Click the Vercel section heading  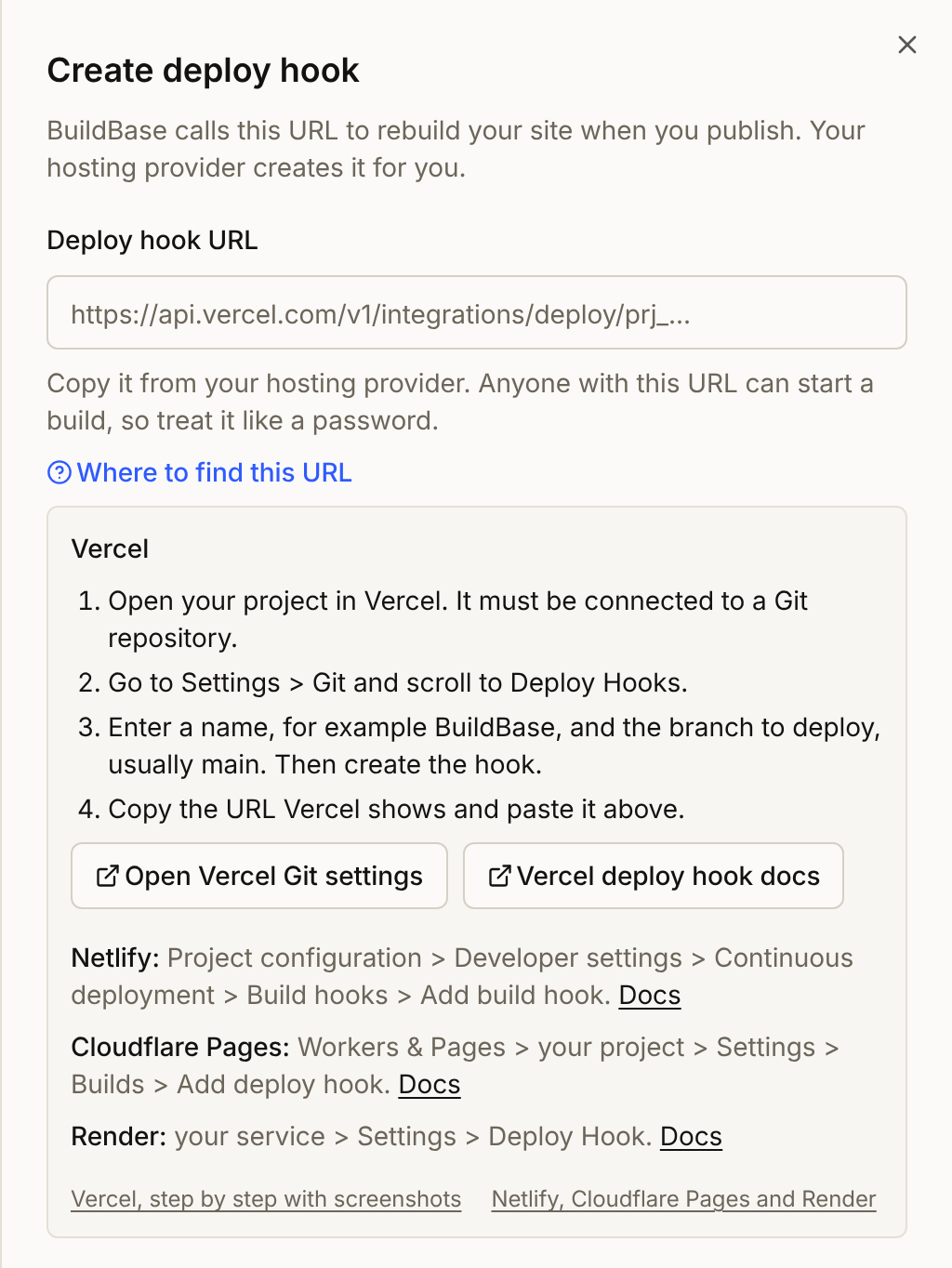(x=110, y=548)
